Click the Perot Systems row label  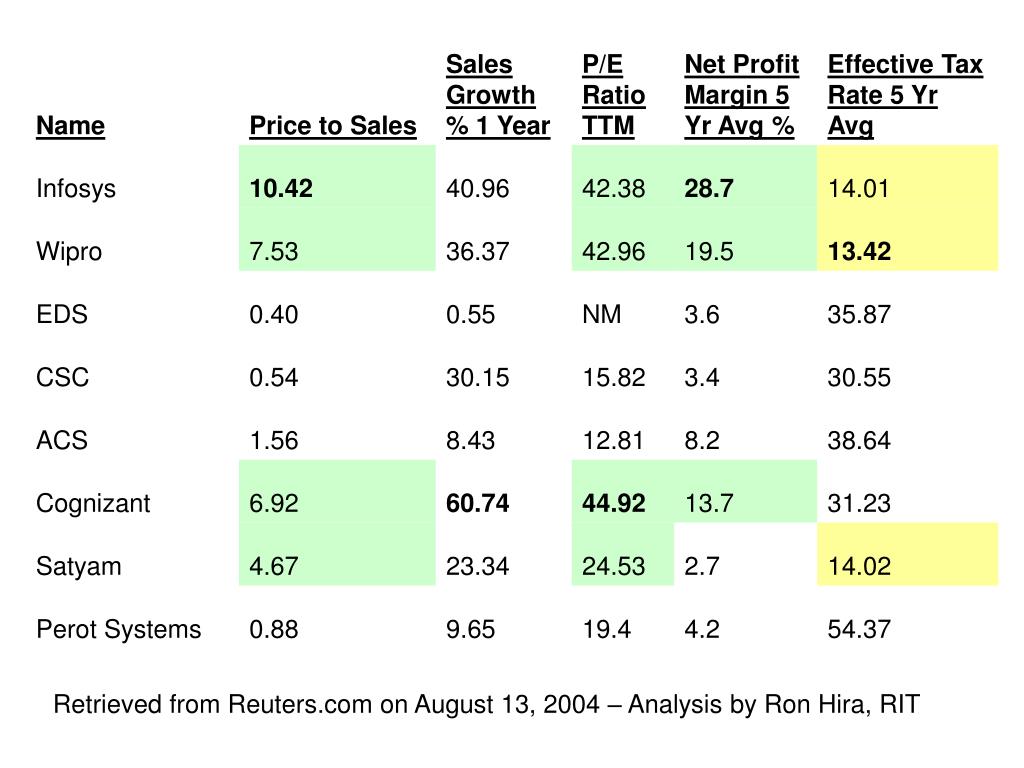point(118,629)
